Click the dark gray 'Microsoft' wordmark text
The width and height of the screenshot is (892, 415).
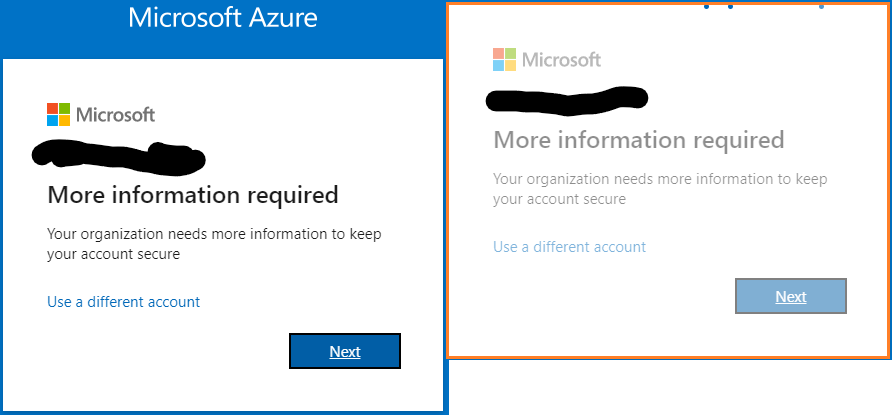pos(115,115)
